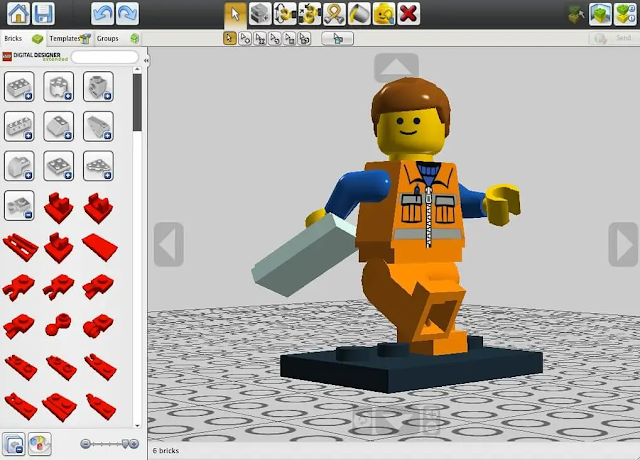Pick the red ball joint piece
This screenshot has width=640, height=460.
tap(58, 324)
